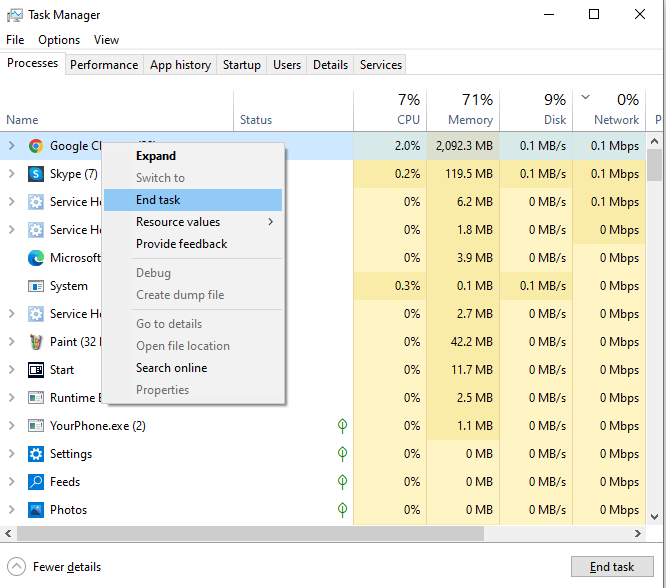The width and height of the screenshot is (666, 588).
Task: Expand the Settings process group
Action: tap(11, 454)
